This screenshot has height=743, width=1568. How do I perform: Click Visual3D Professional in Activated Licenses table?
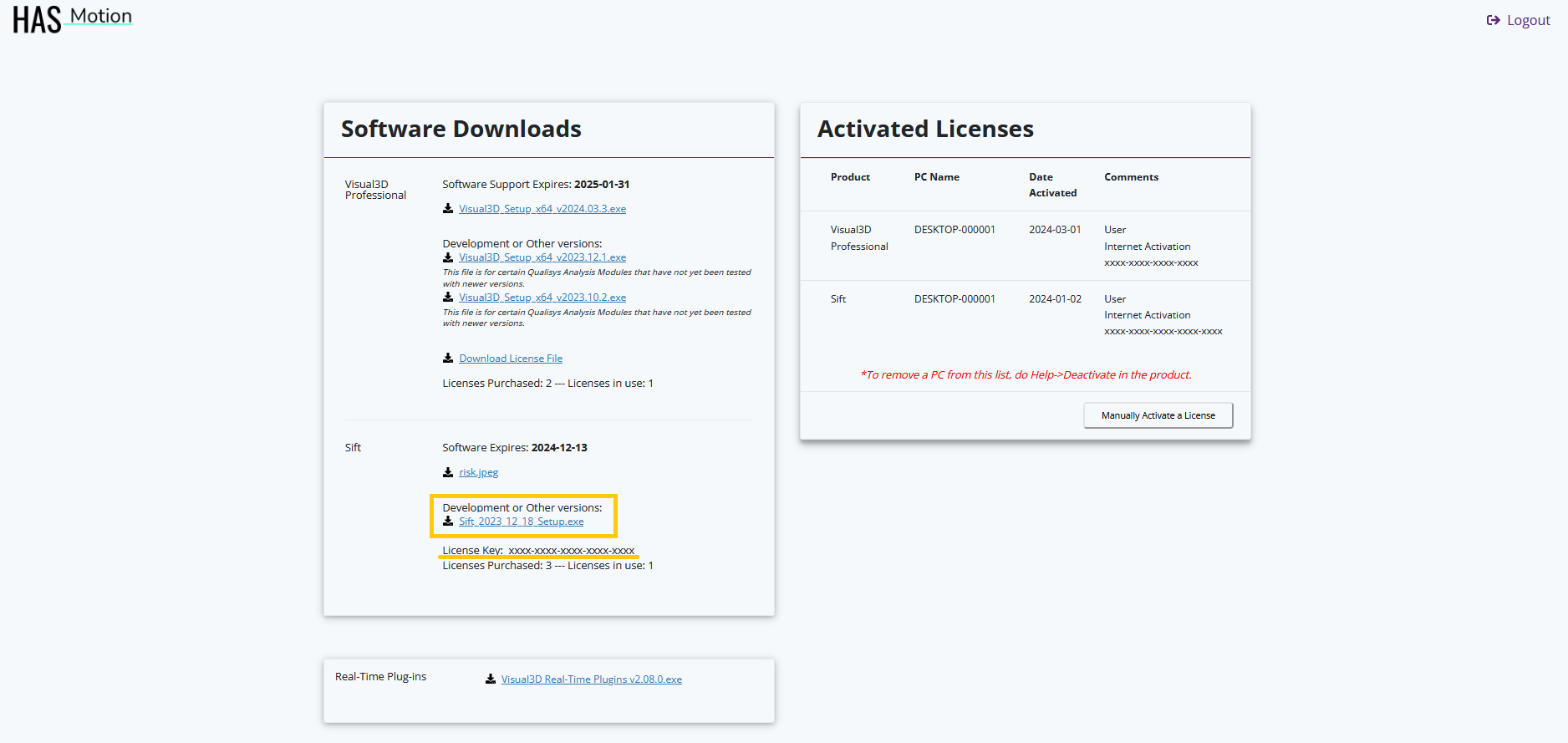click(x=859, y=238)
